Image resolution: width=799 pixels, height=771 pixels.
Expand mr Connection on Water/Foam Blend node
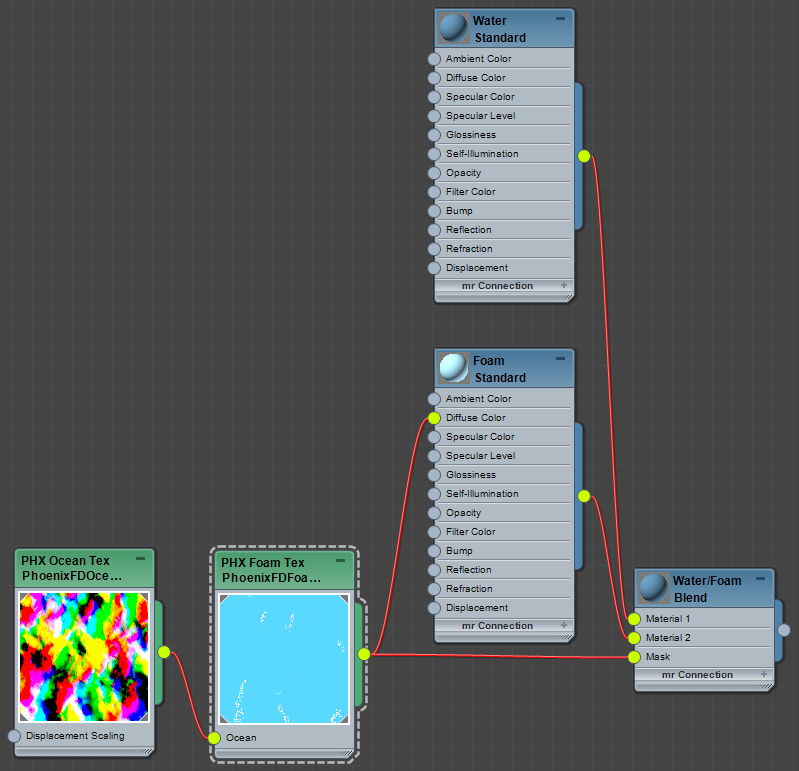click(x=764, y=674)
